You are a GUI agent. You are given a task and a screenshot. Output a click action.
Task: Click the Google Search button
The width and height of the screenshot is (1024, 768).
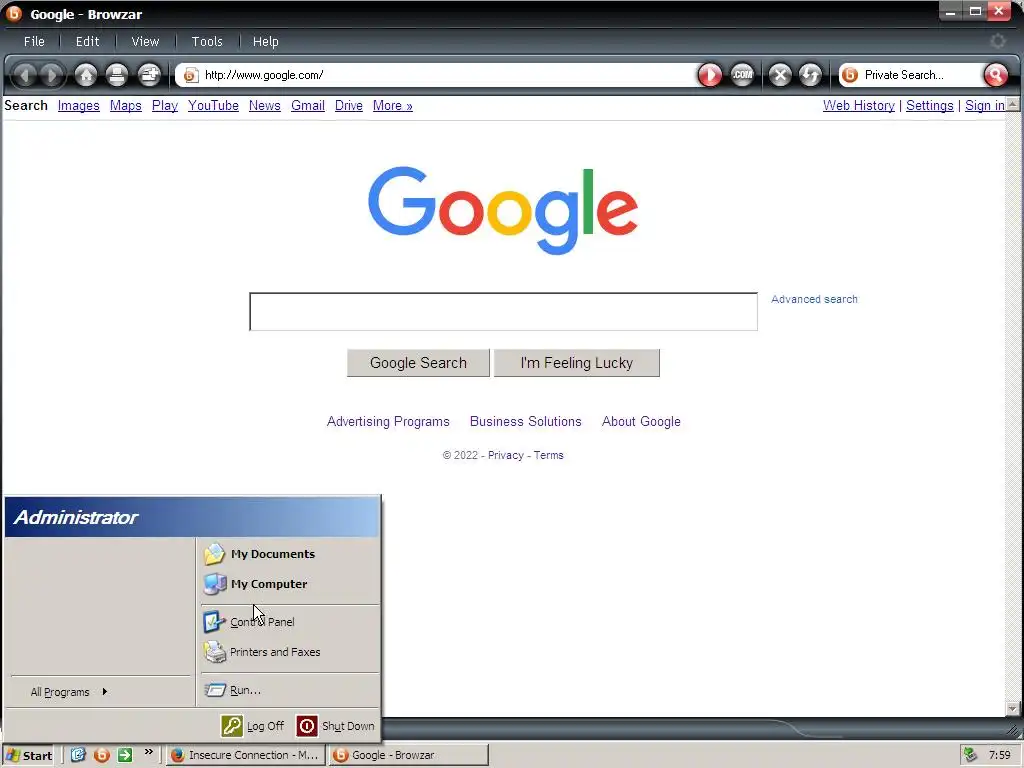[x=418, y=363]
